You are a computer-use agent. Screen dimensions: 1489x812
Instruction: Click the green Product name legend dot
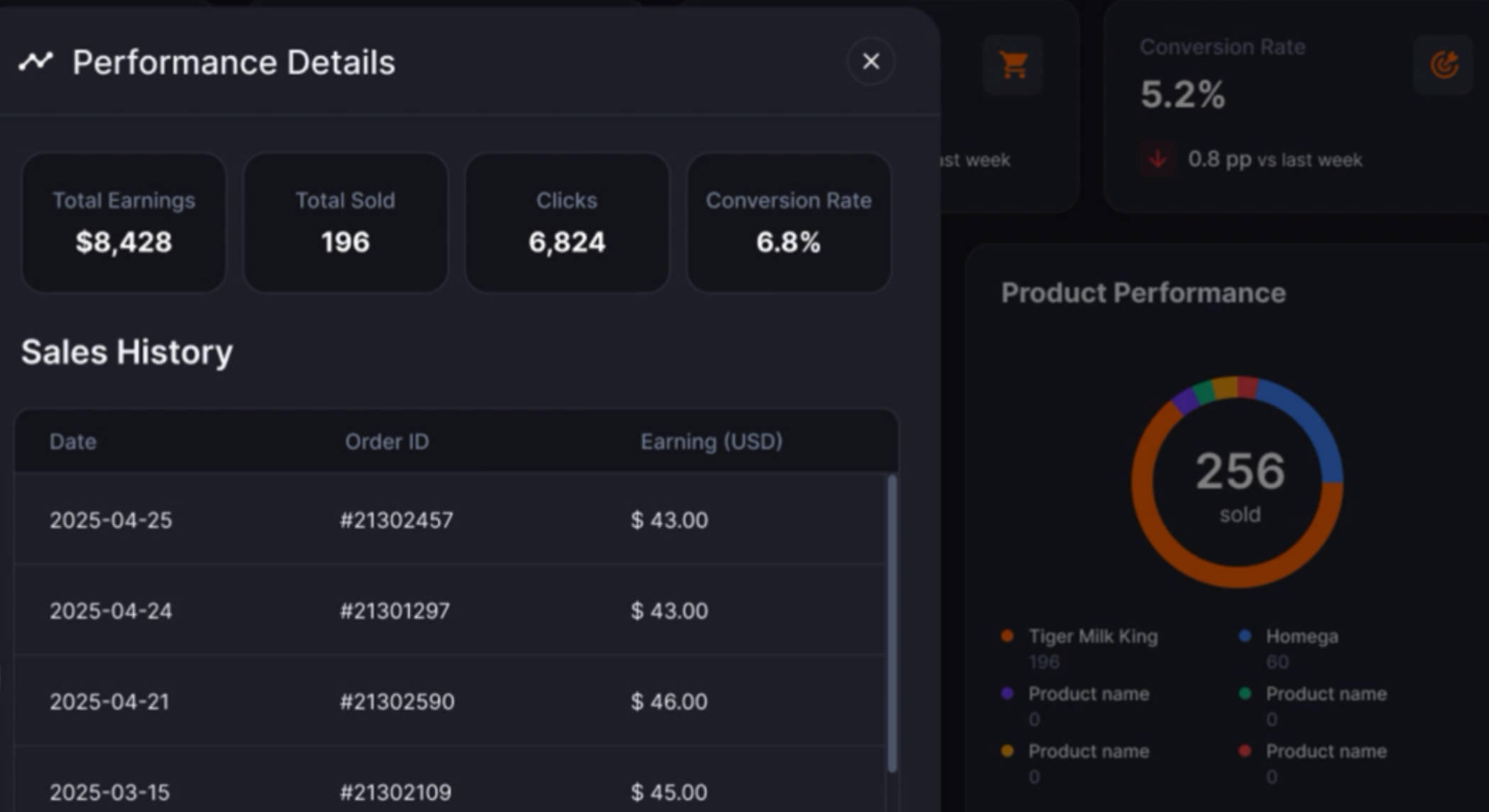(x=1245, y=693)
